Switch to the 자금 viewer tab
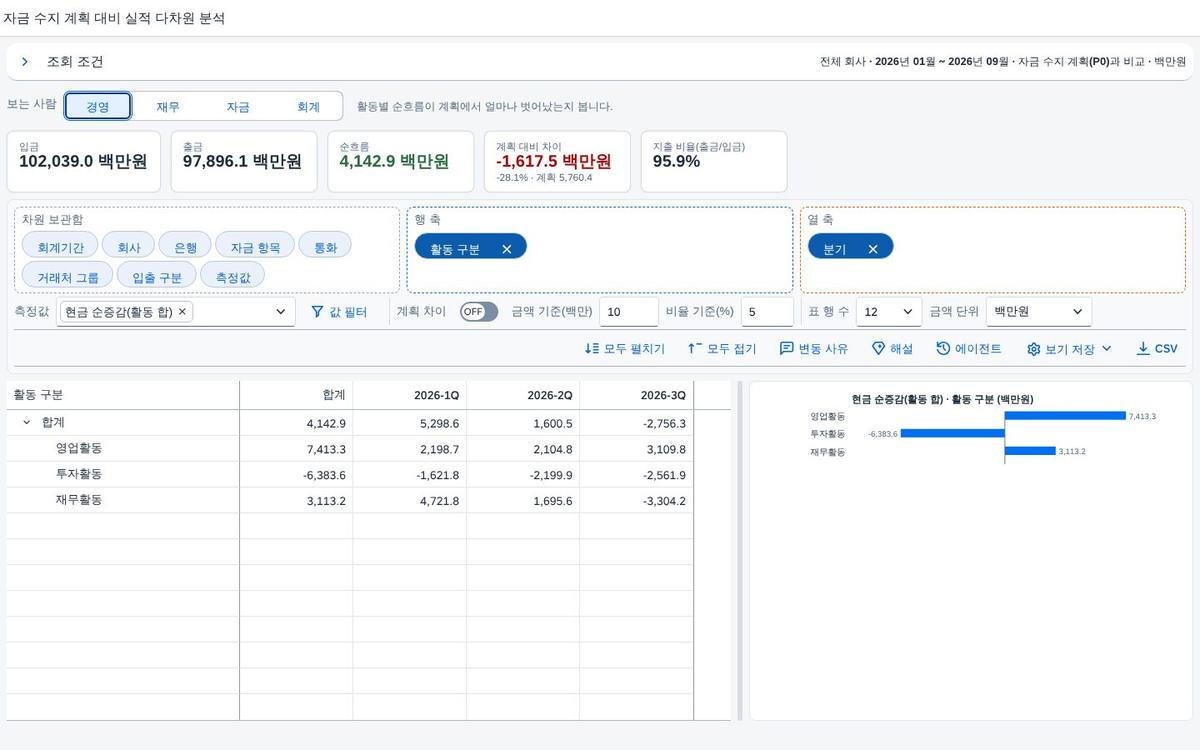The height and width of the screenshot is (750, 1200). 238,106
